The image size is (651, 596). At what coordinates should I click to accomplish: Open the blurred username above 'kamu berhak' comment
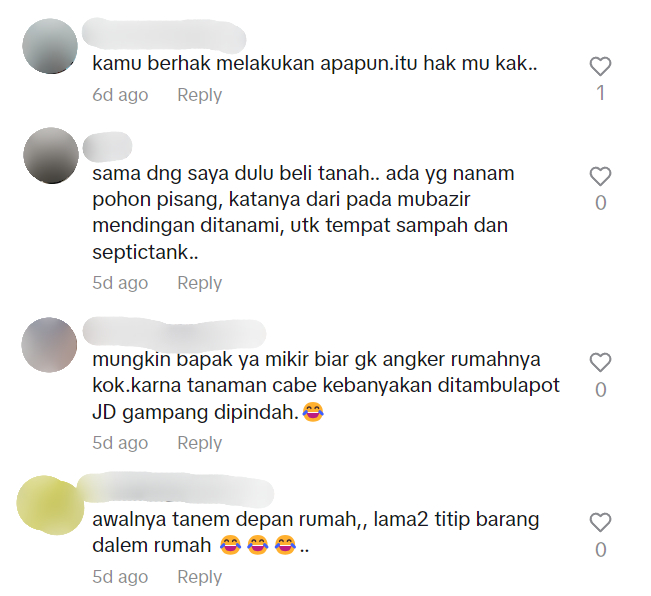click(164, 35)
